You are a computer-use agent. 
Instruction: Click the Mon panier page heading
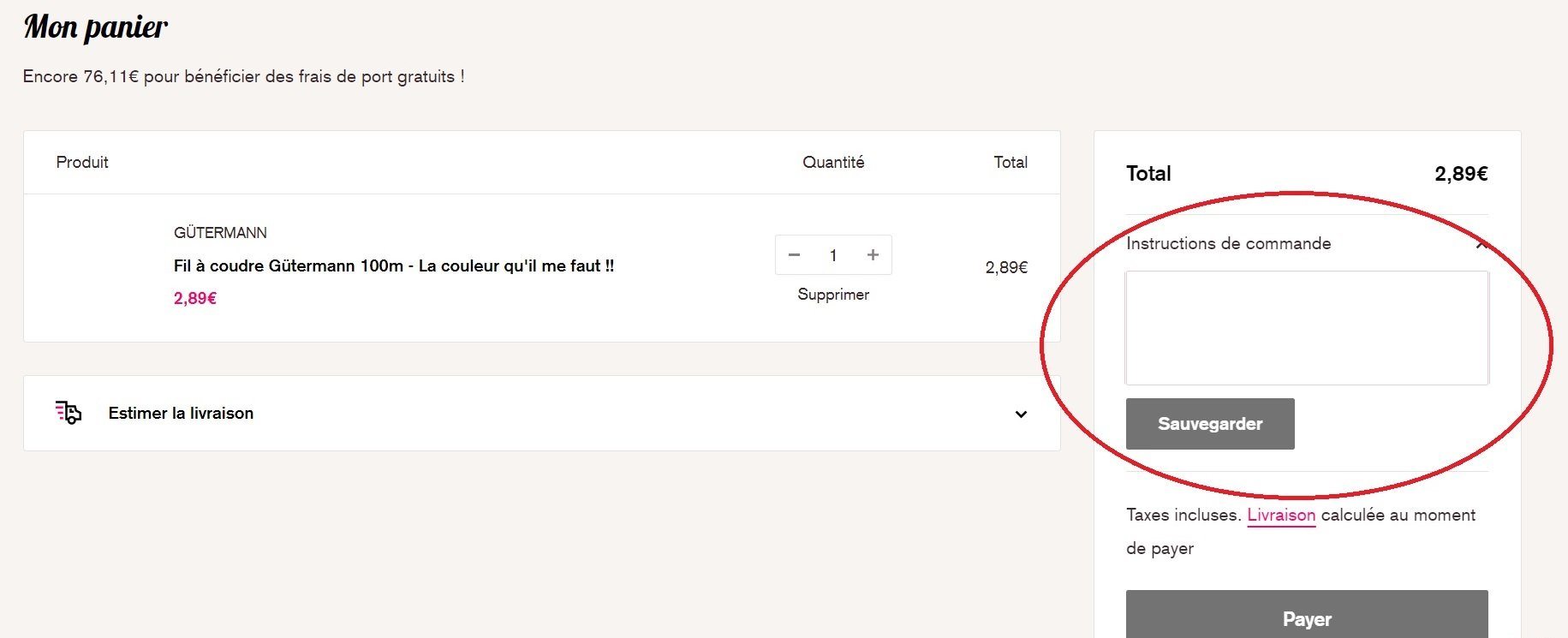click(96, 27)
